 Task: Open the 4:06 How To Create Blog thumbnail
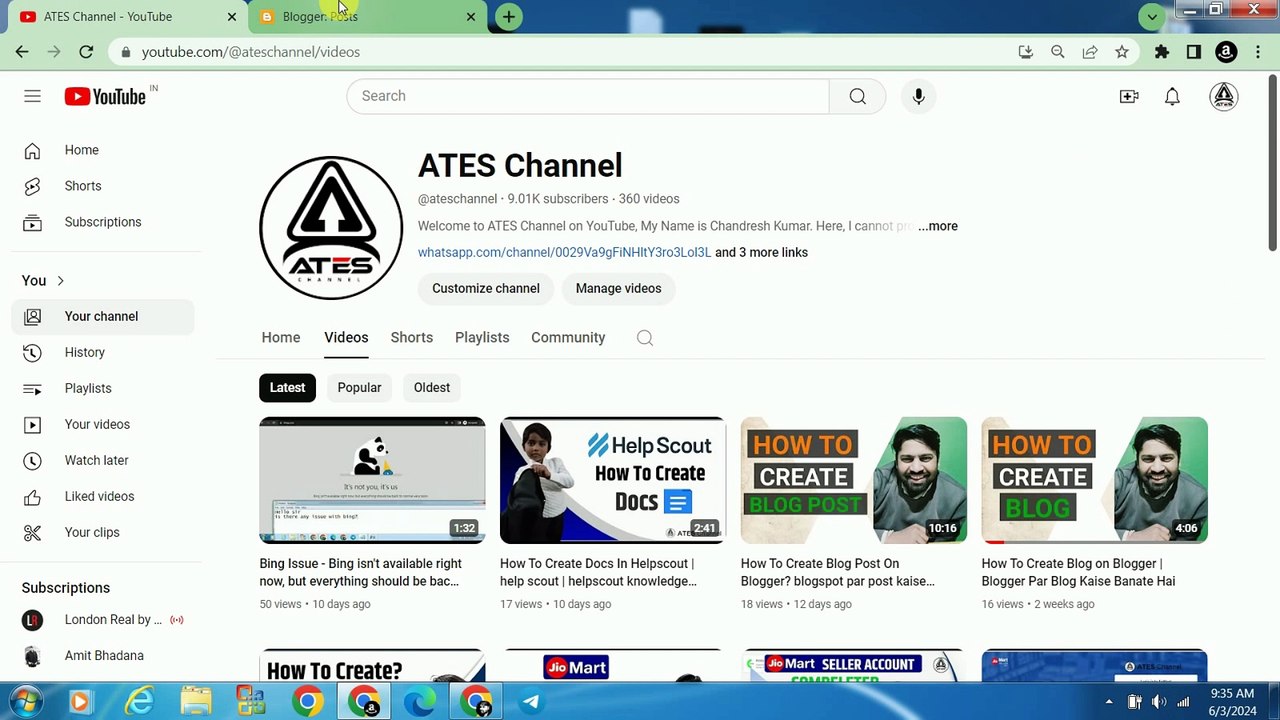[1095, 480]
